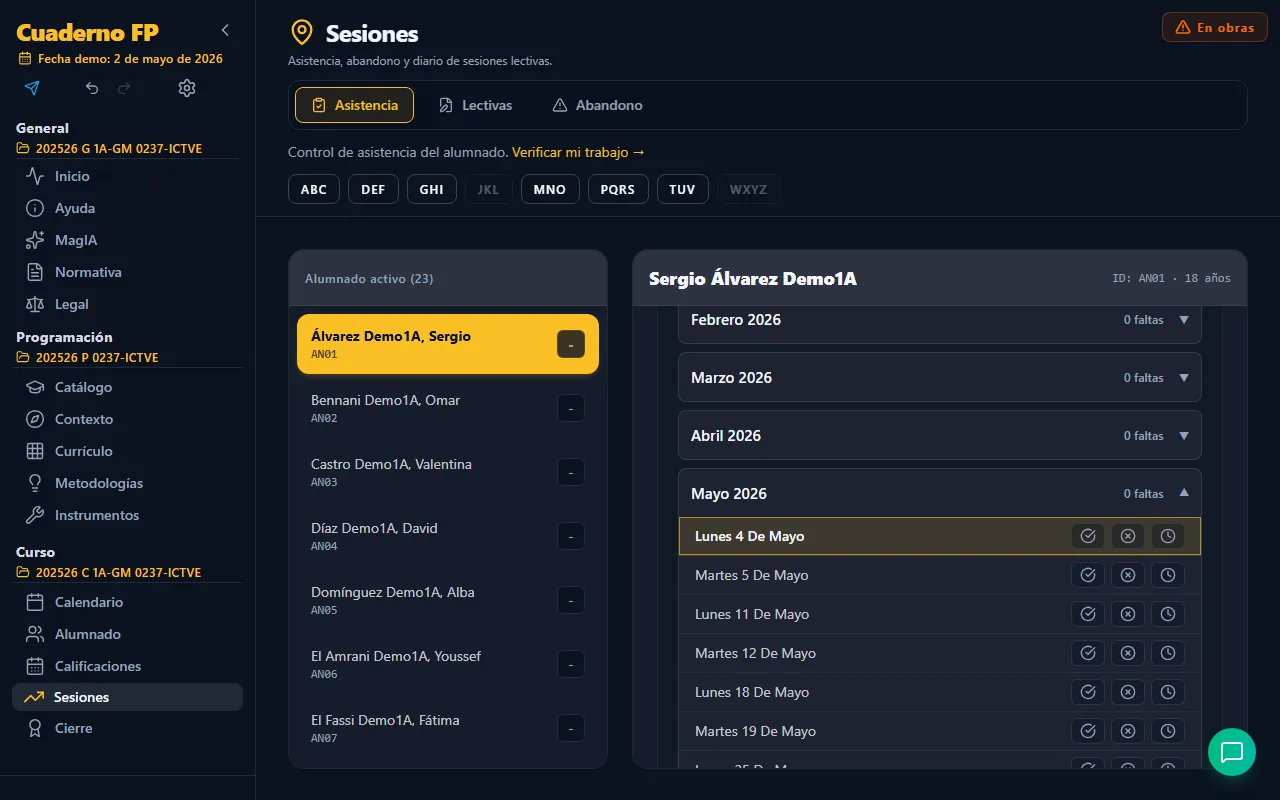Mark Martes 5 De Mayo as late

pos(1168,575)
